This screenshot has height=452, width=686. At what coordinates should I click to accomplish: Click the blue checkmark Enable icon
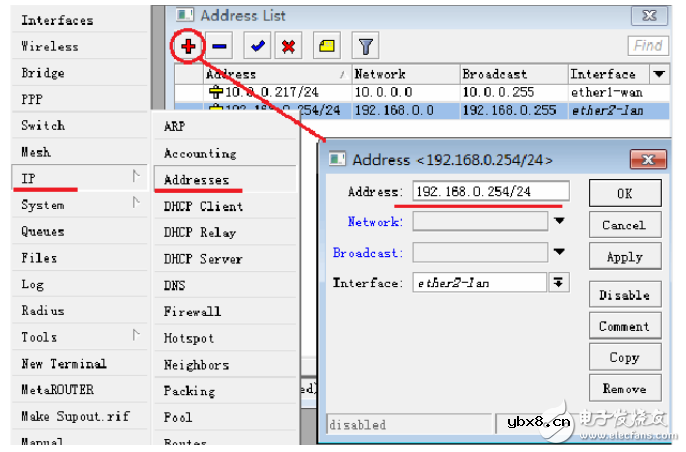click(258, 46)
